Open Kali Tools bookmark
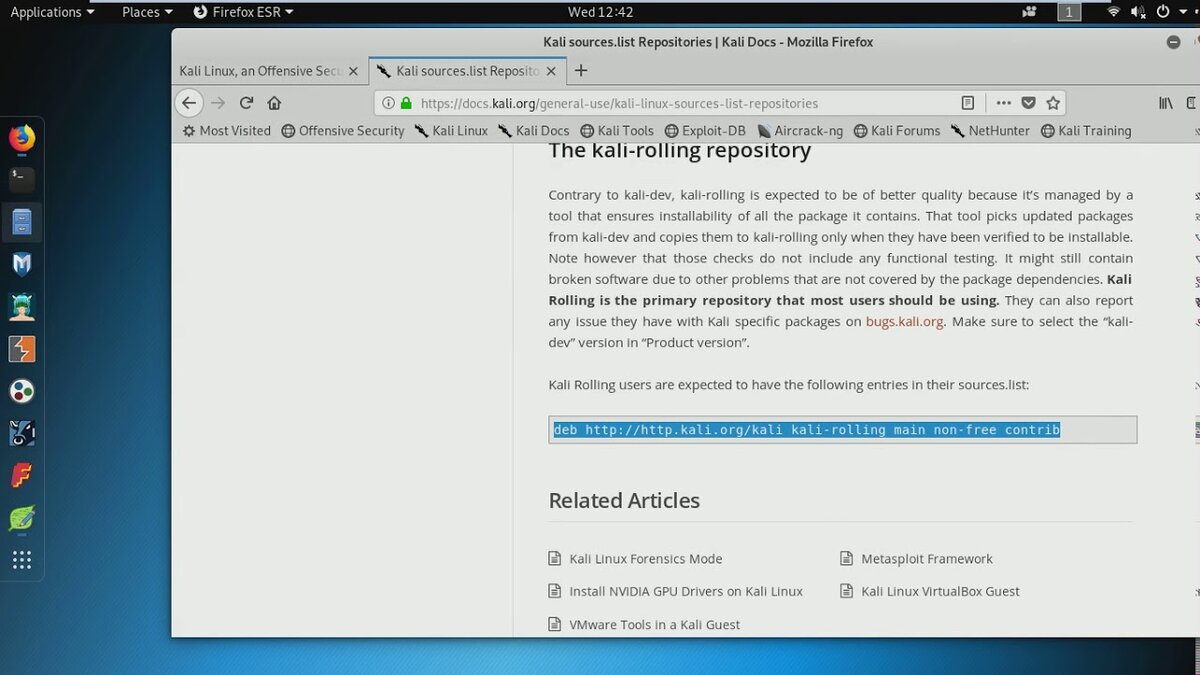The height and width of the screenshot is (675, 1200). (x=616, y=130)
